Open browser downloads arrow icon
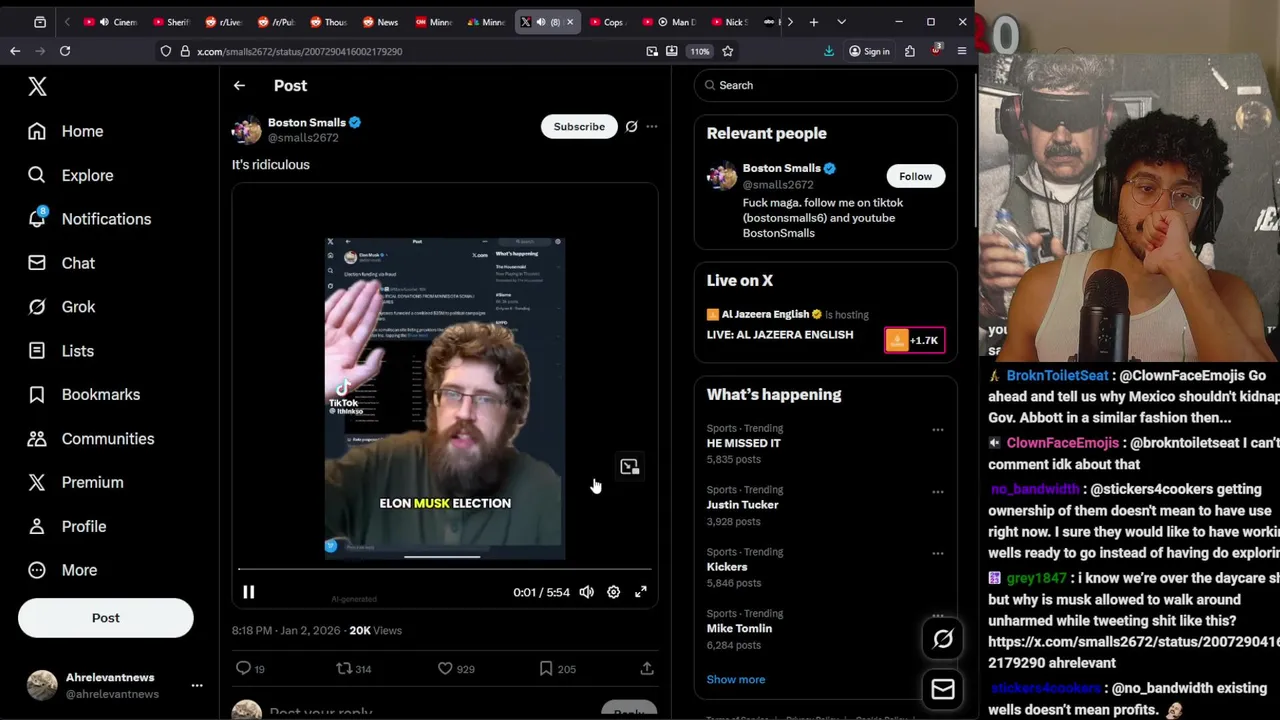Viewport: 1280px width, 720px height. tap(829, 51)
